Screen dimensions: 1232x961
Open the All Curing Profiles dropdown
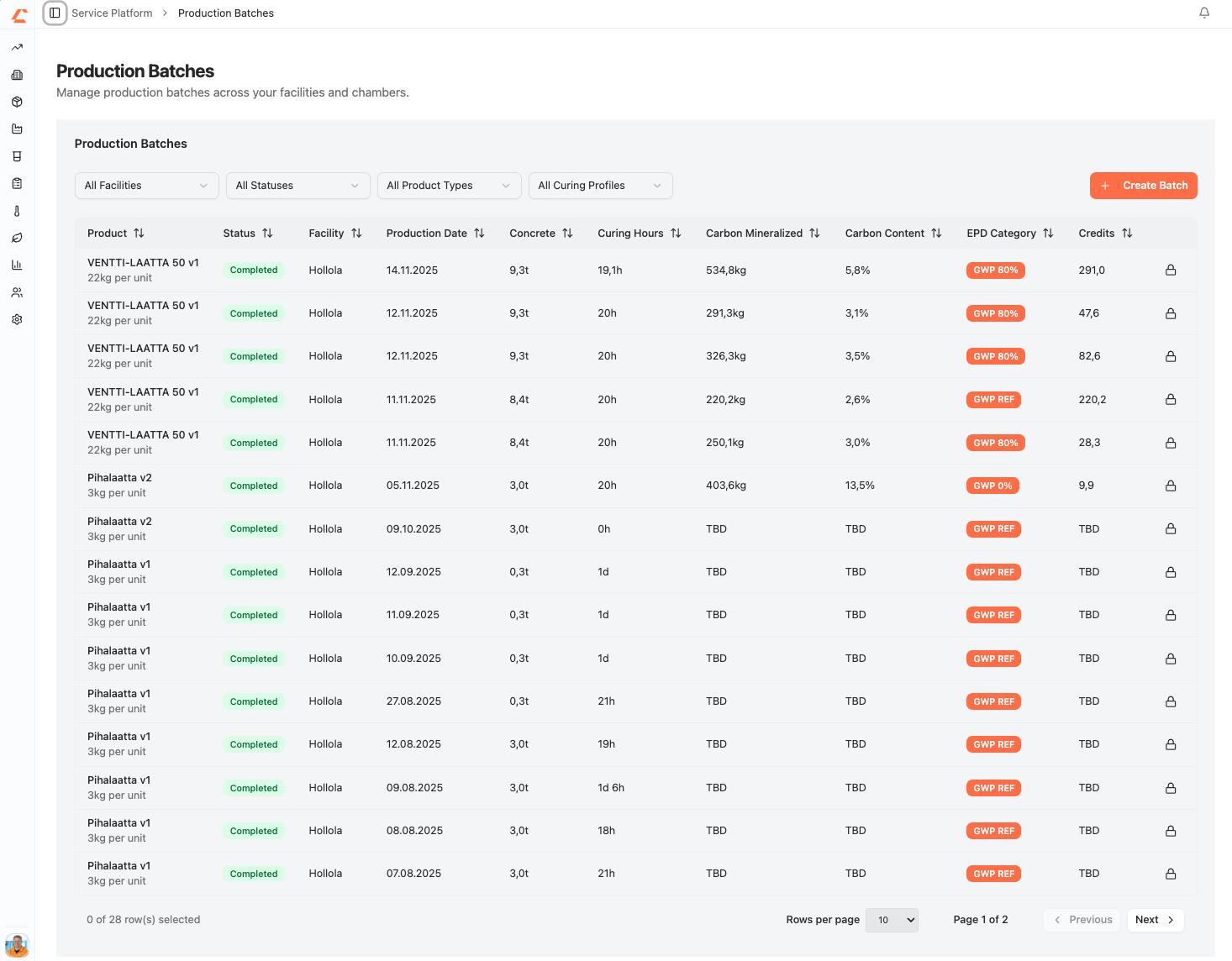point(600,185)
